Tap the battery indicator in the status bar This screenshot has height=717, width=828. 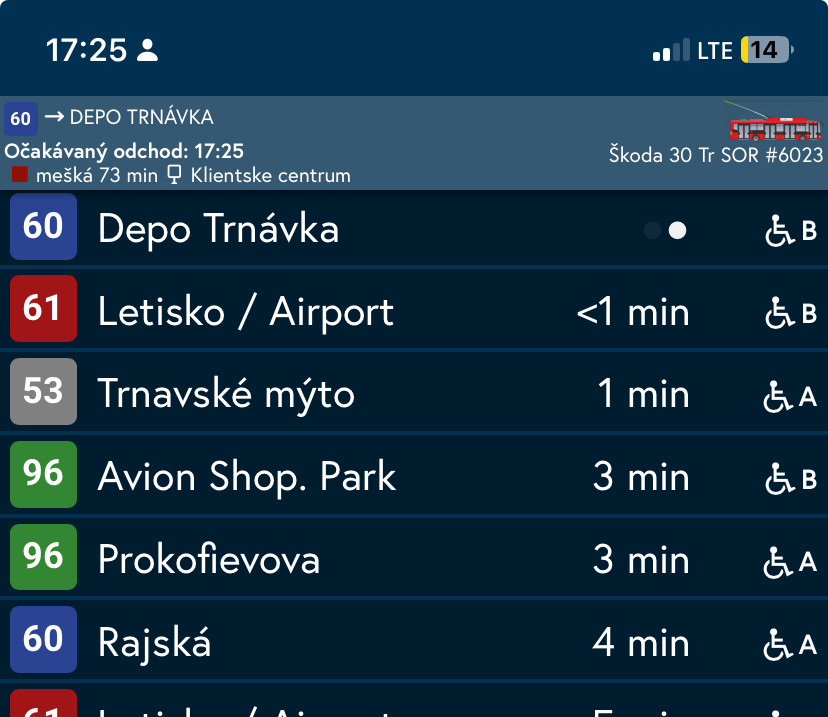(765, 50)
